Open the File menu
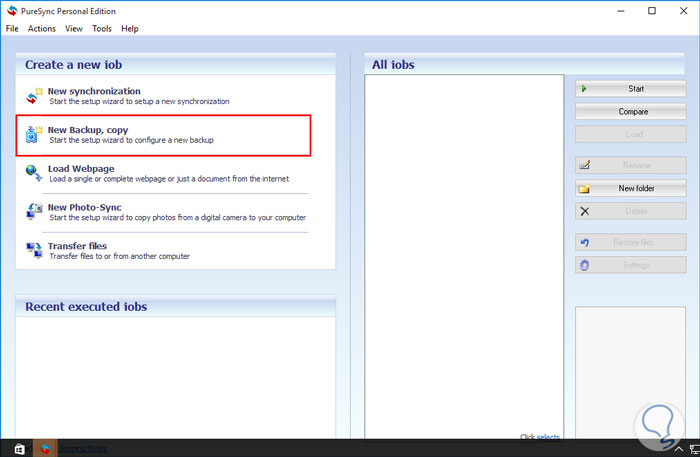The image size is (700, 457). coord(12,29)
